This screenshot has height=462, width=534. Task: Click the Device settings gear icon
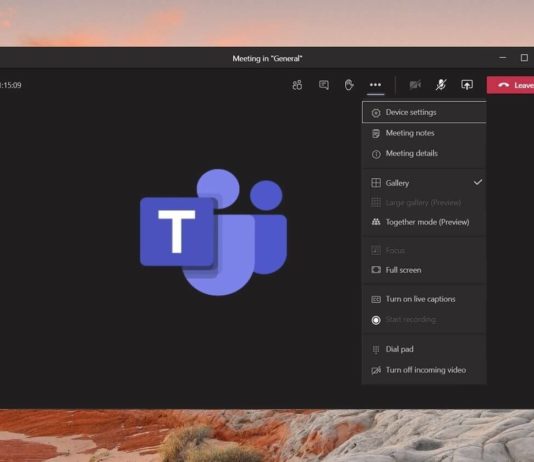pyautogui.click(x=376, y=113)
